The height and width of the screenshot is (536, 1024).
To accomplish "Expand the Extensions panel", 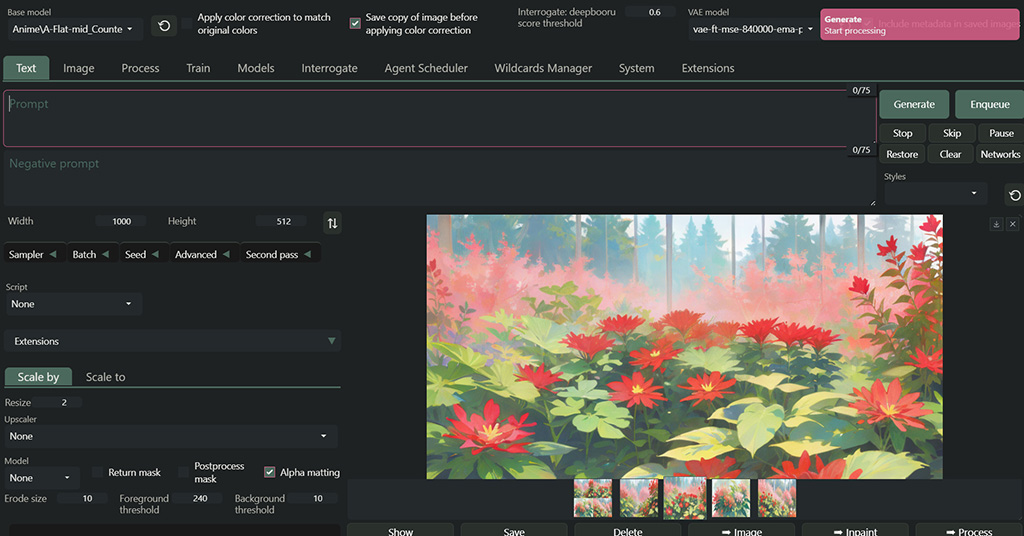I will click(x=172, y=342).
